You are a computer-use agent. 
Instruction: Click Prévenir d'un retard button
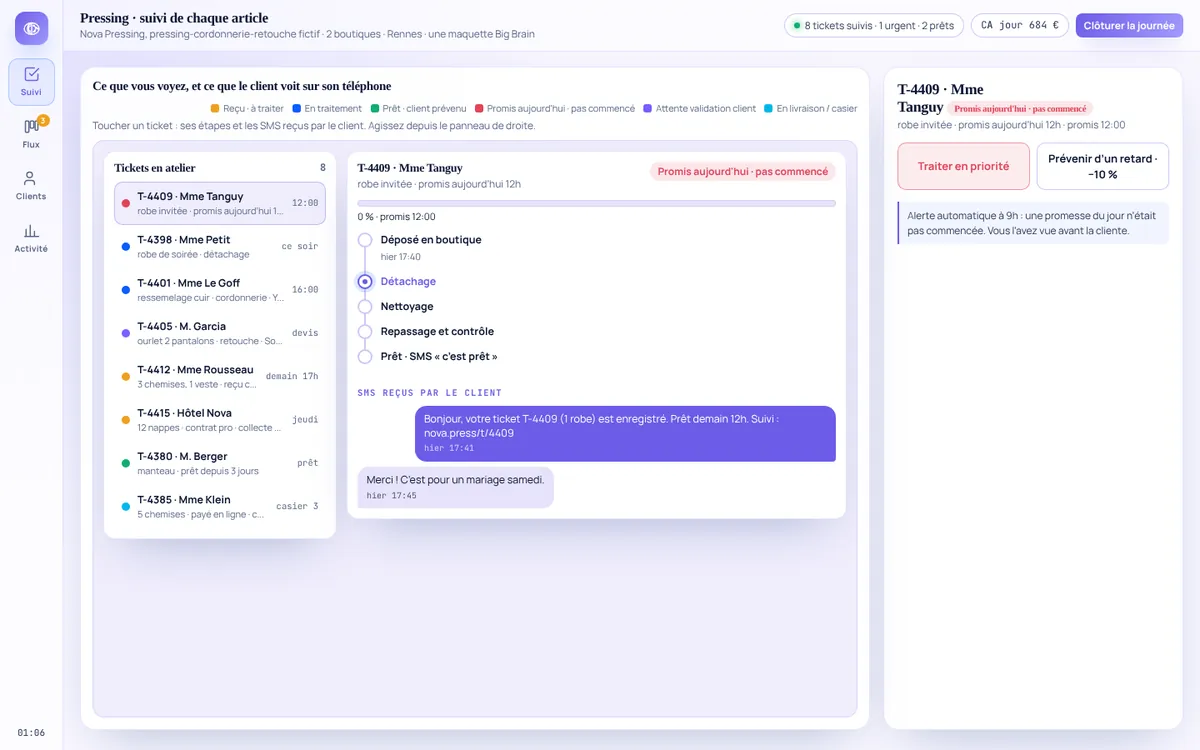[x=1103, y=166]
